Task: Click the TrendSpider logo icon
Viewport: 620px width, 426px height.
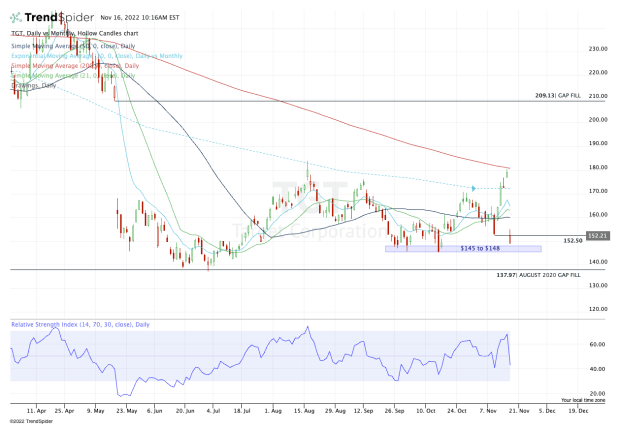Action: tap(16, 17)
